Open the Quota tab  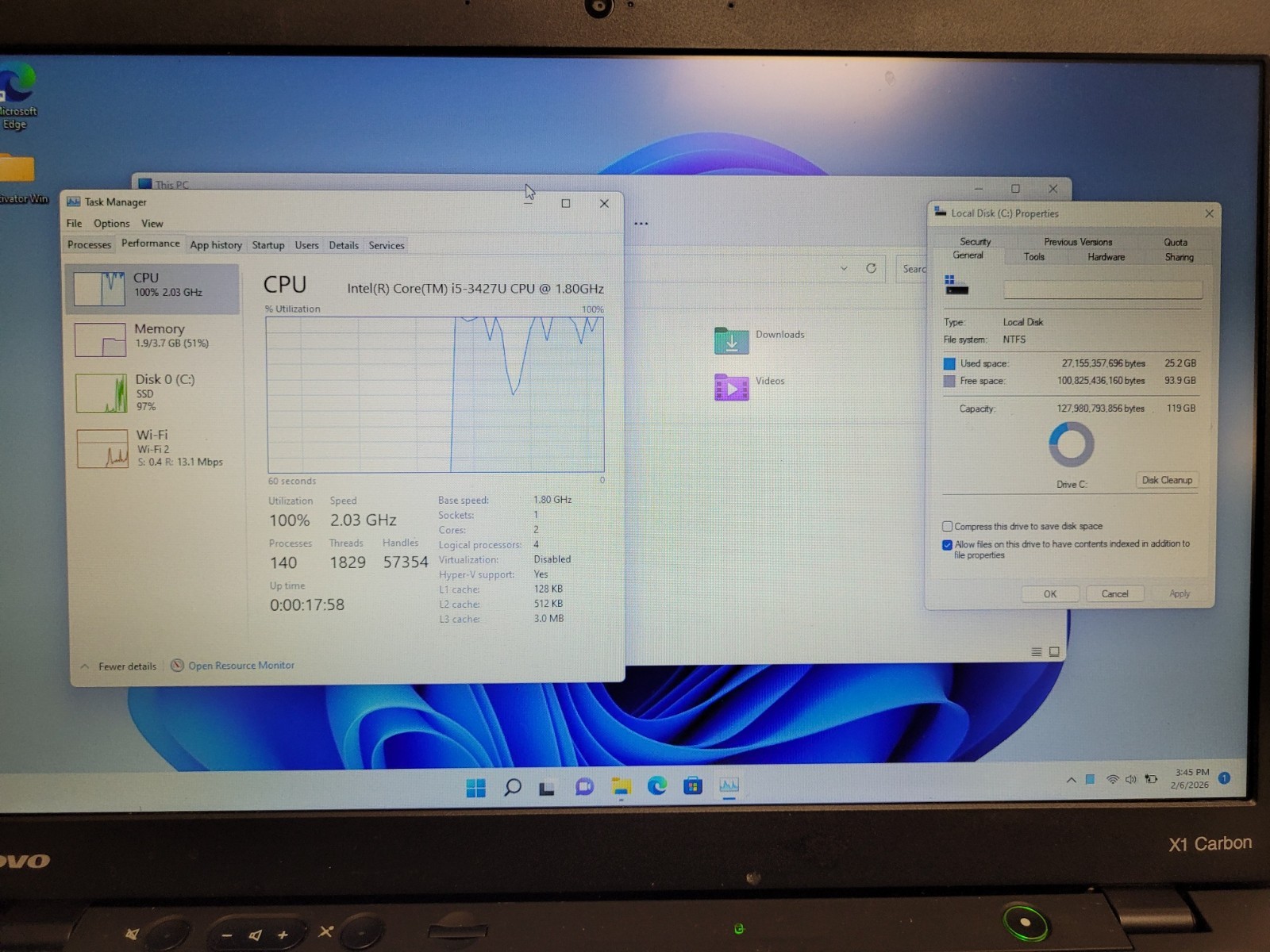coord(1176,242)
